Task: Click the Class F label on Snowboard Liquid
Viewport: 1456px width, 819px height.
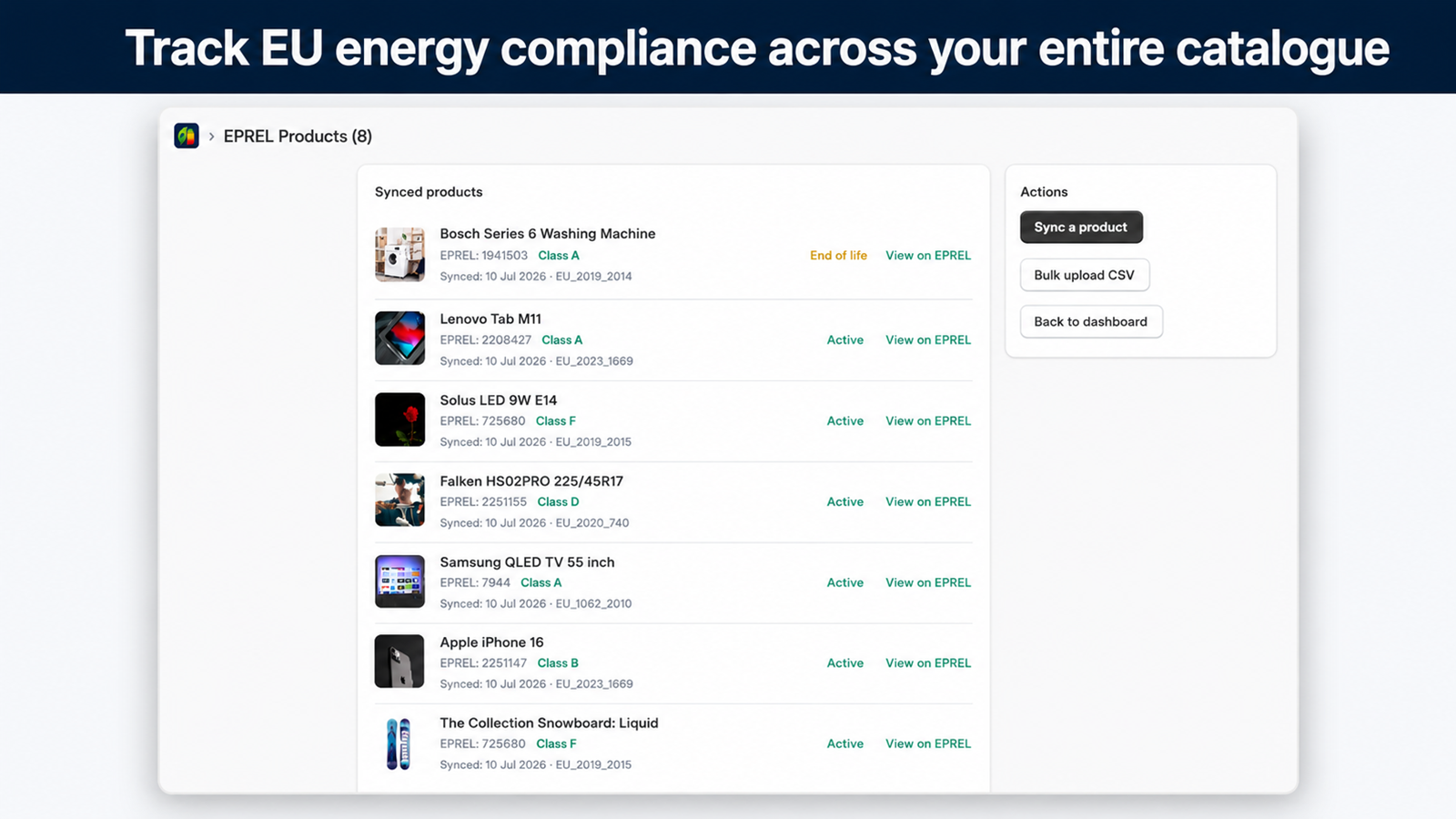Action: [556, 744]
